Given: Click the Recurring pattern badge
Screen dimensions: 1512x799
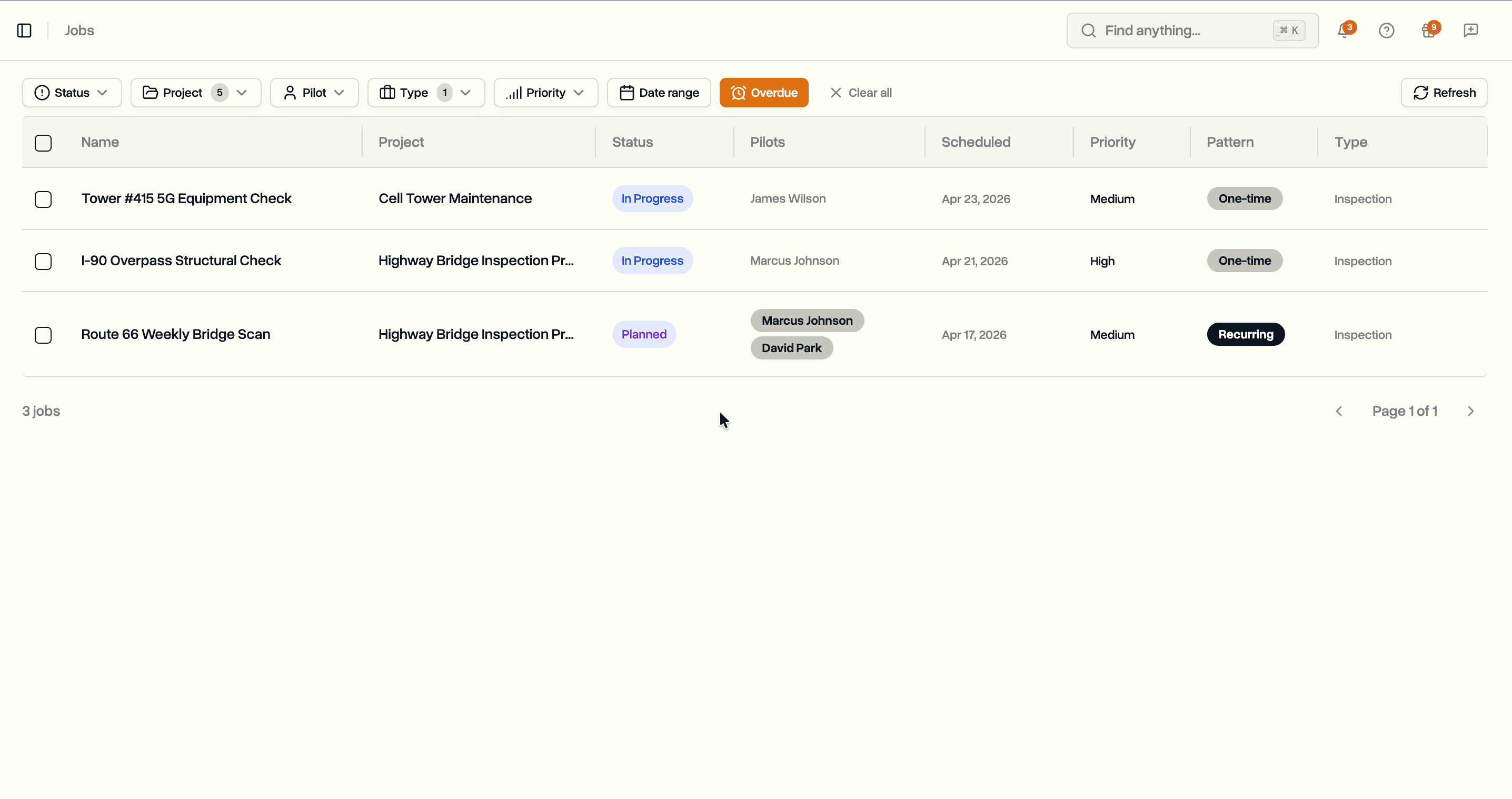Looking at the screenshot, I should pos(1246,334).
